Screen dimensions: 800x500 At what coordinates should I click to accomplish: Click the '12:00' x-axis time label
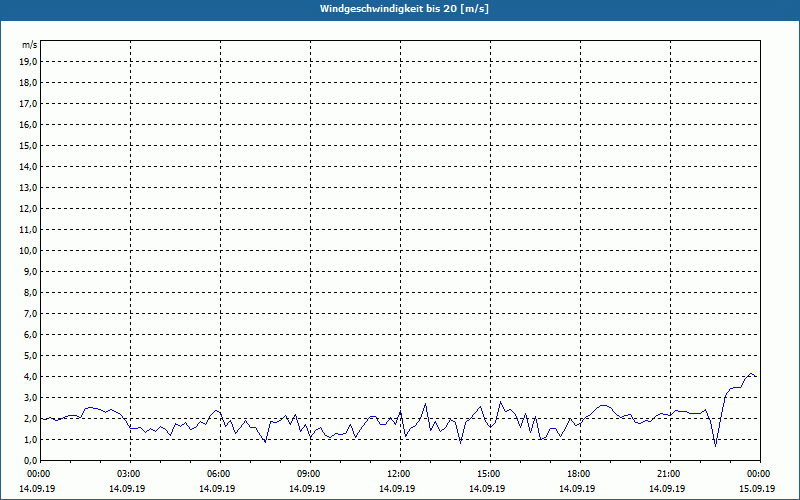pos(398,474)
